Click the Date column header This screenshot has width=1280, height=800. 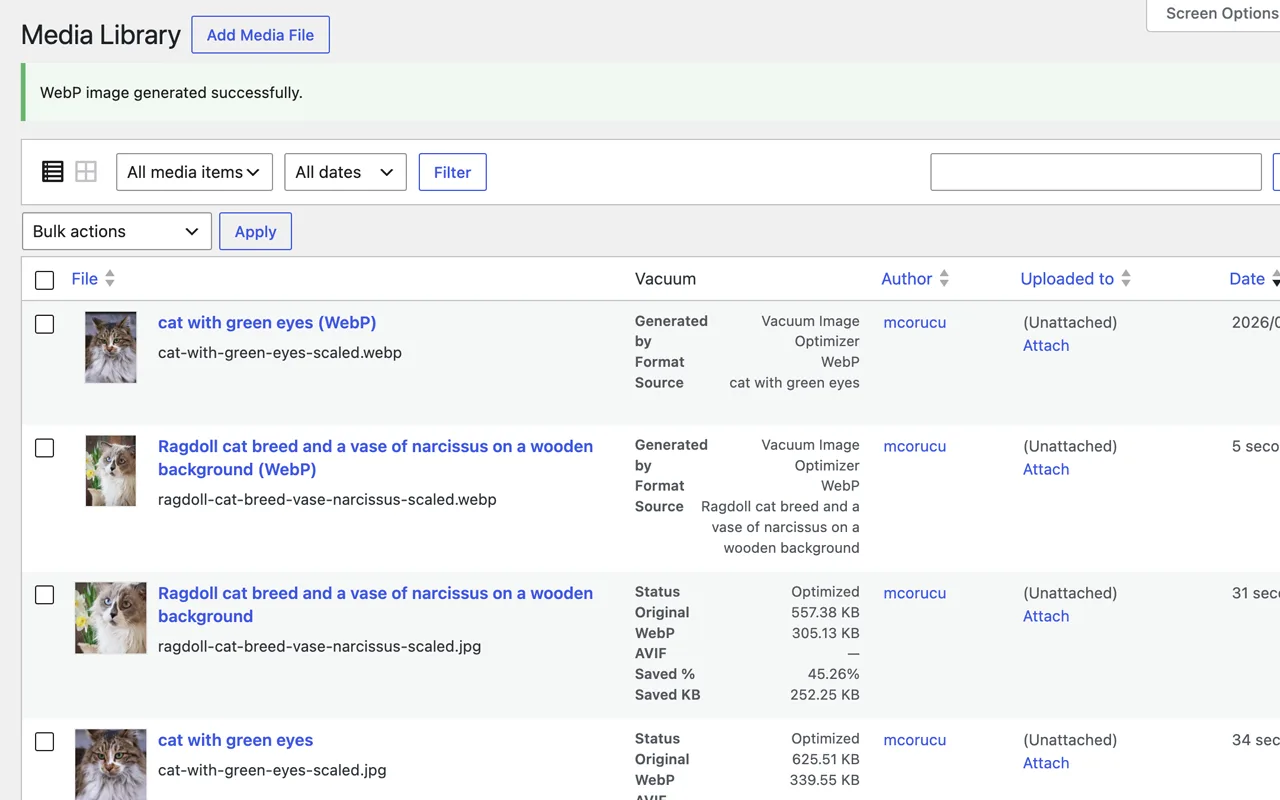[1247, 279]
